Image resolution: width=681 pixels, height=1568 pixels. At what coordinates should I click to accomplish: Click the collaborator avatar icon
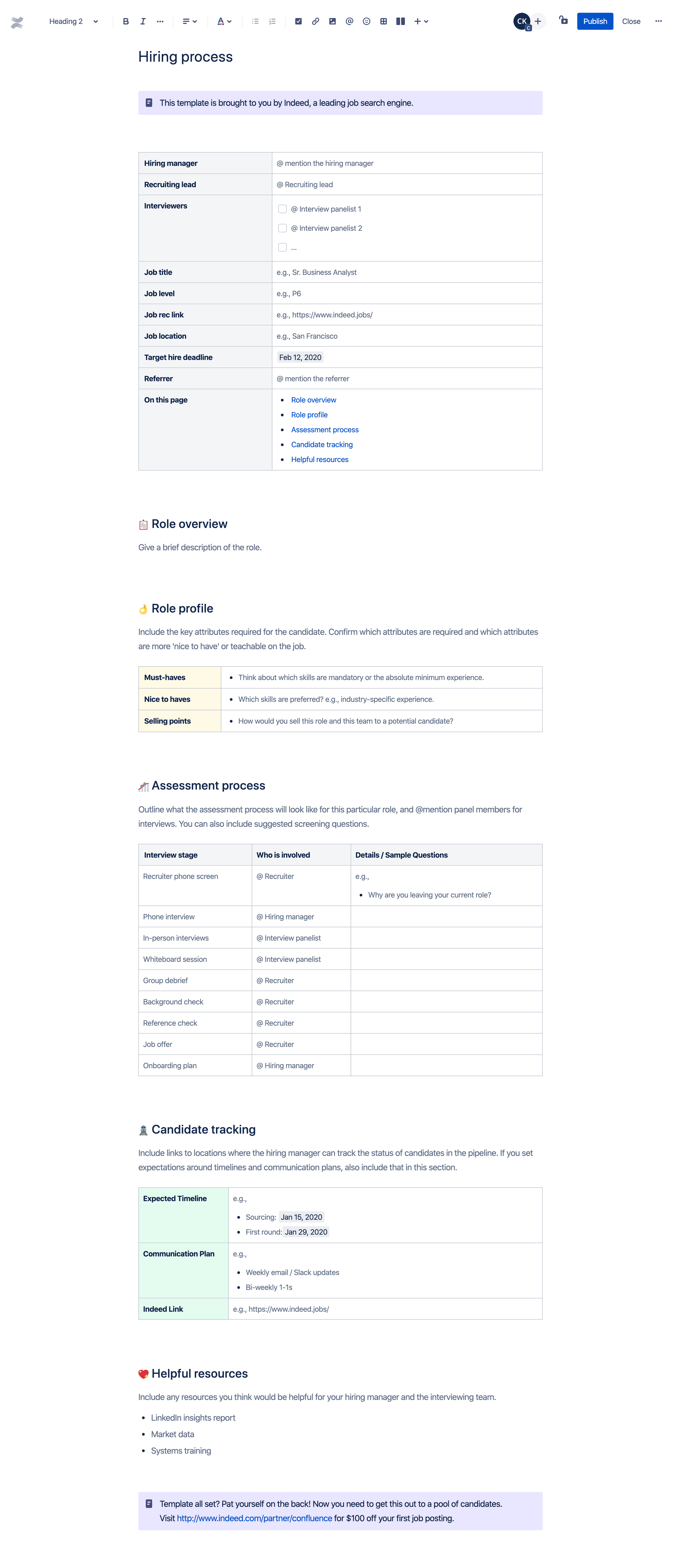(522, 20)
